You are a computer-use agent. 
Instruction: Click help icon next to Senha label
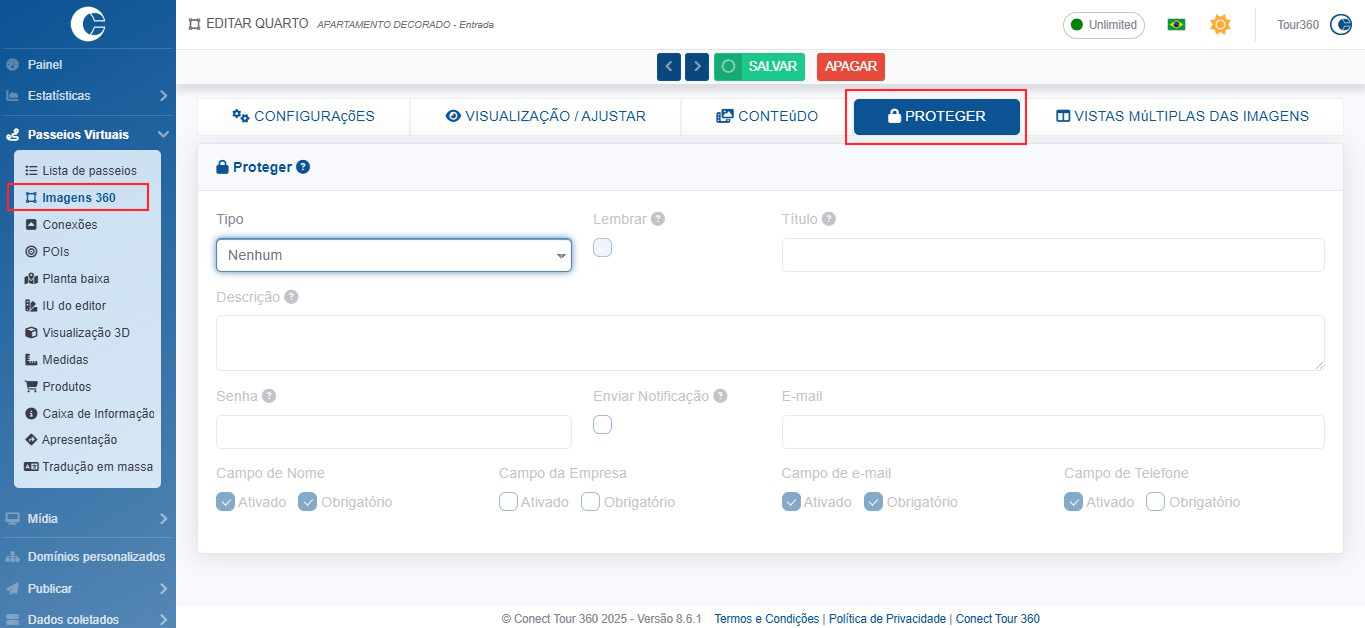(269, 396)
